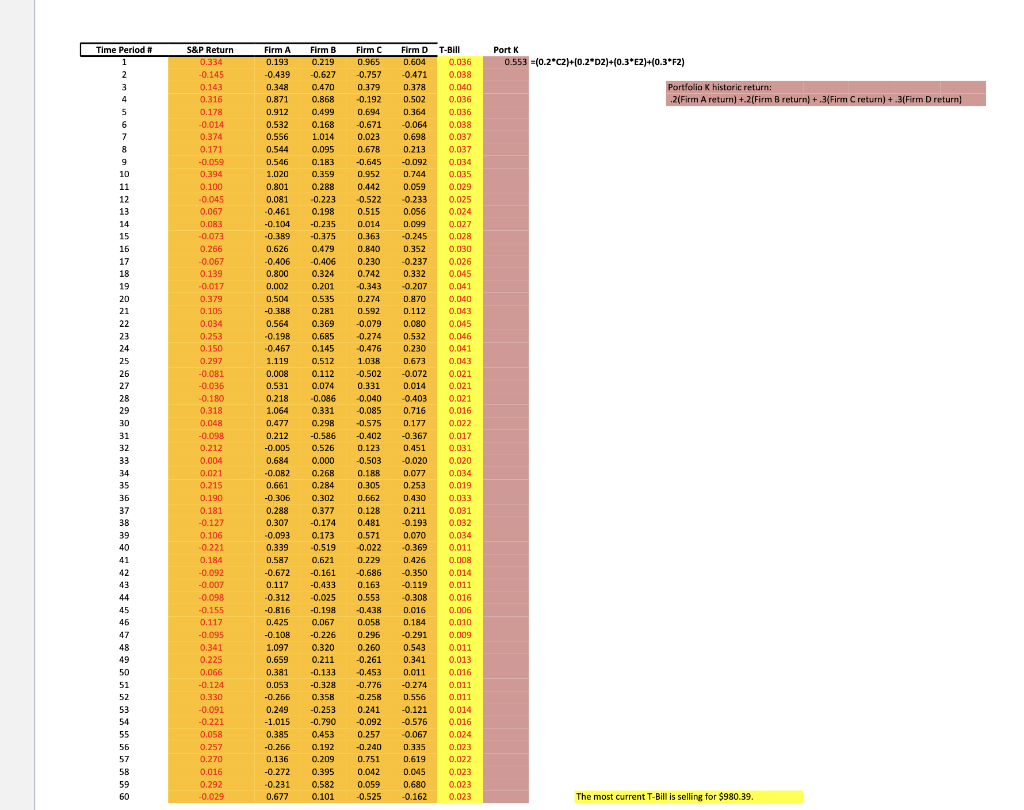Select Firm A value 0.871 in period 4
The image size is (1024, 810).
277,99
